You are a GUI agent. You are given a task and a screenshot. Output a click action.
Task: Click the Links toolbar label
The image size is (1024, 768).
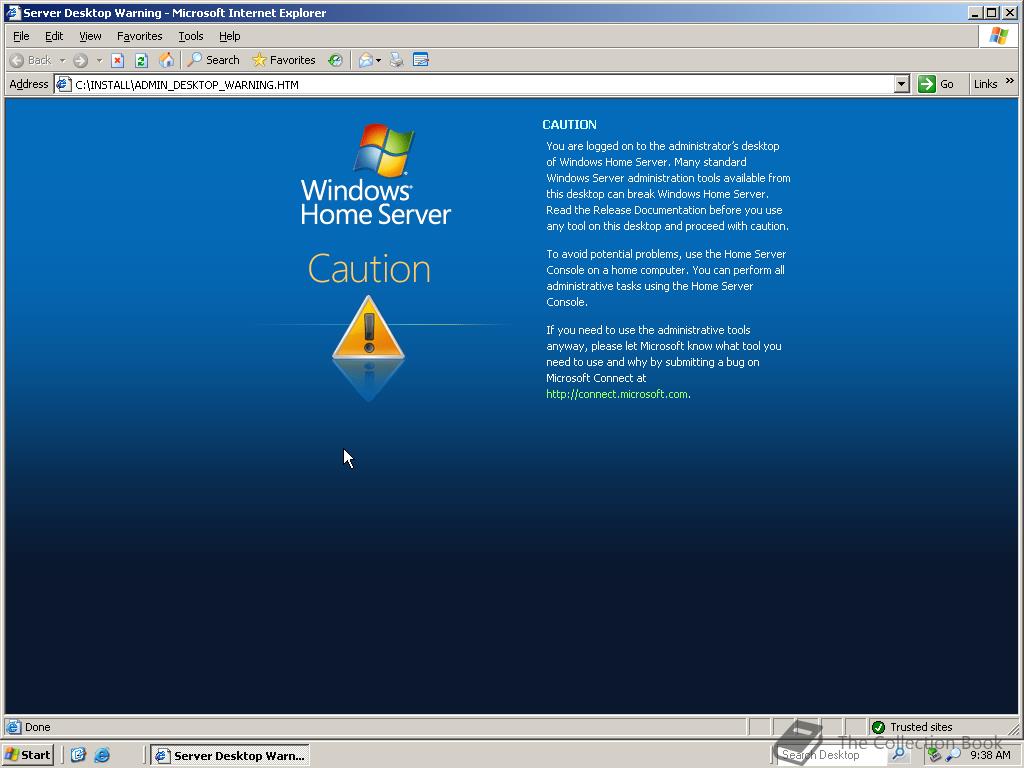pyautogui.click(x=985, y=84)
